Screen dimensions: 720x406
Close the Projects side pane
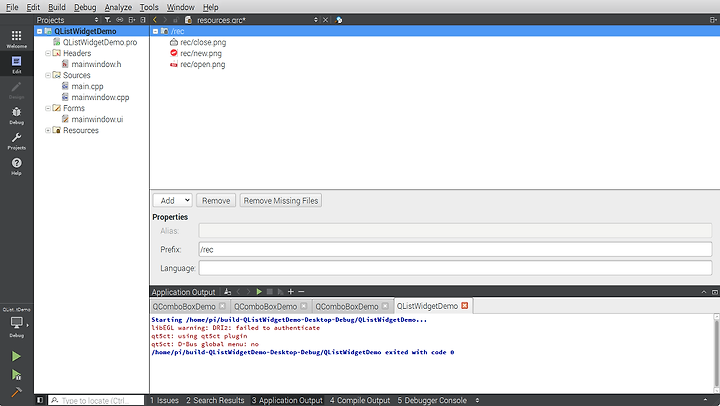point(143,20)
